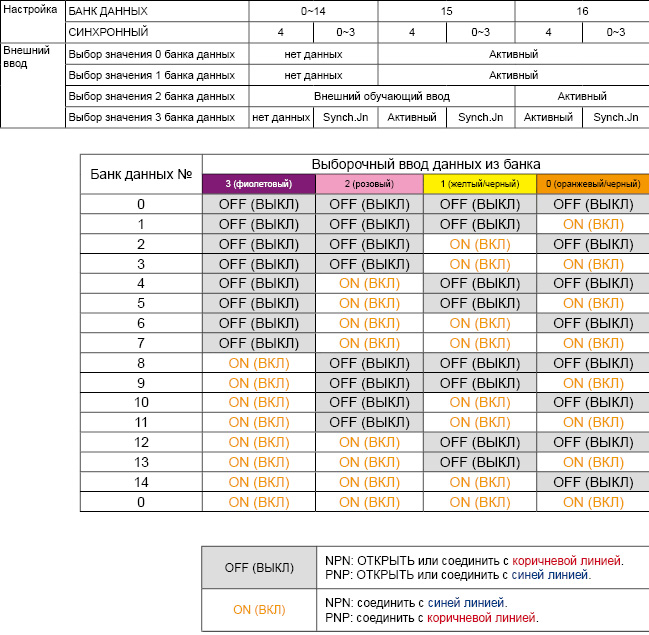Click the 'БАНК ДАННЫХ' row label
Image resolution: width=649 pixels, height=635 pixels.
click(x=107, y=11)
